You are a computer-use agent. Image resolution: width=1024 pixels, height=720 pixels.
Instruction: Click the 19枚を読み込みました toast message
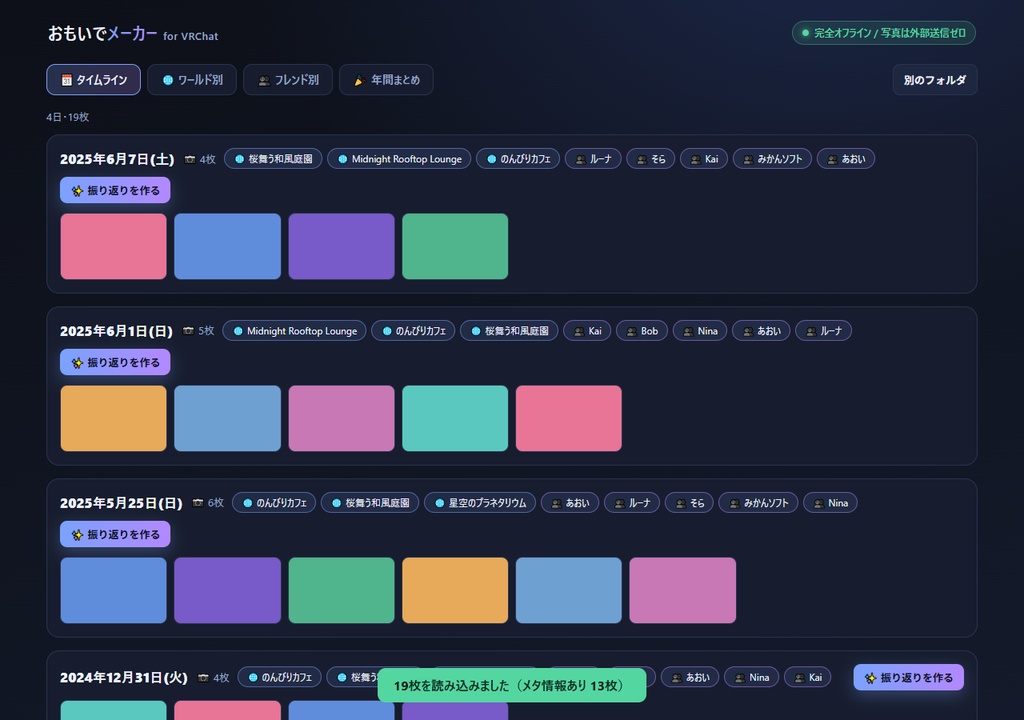tap(512, 685)
